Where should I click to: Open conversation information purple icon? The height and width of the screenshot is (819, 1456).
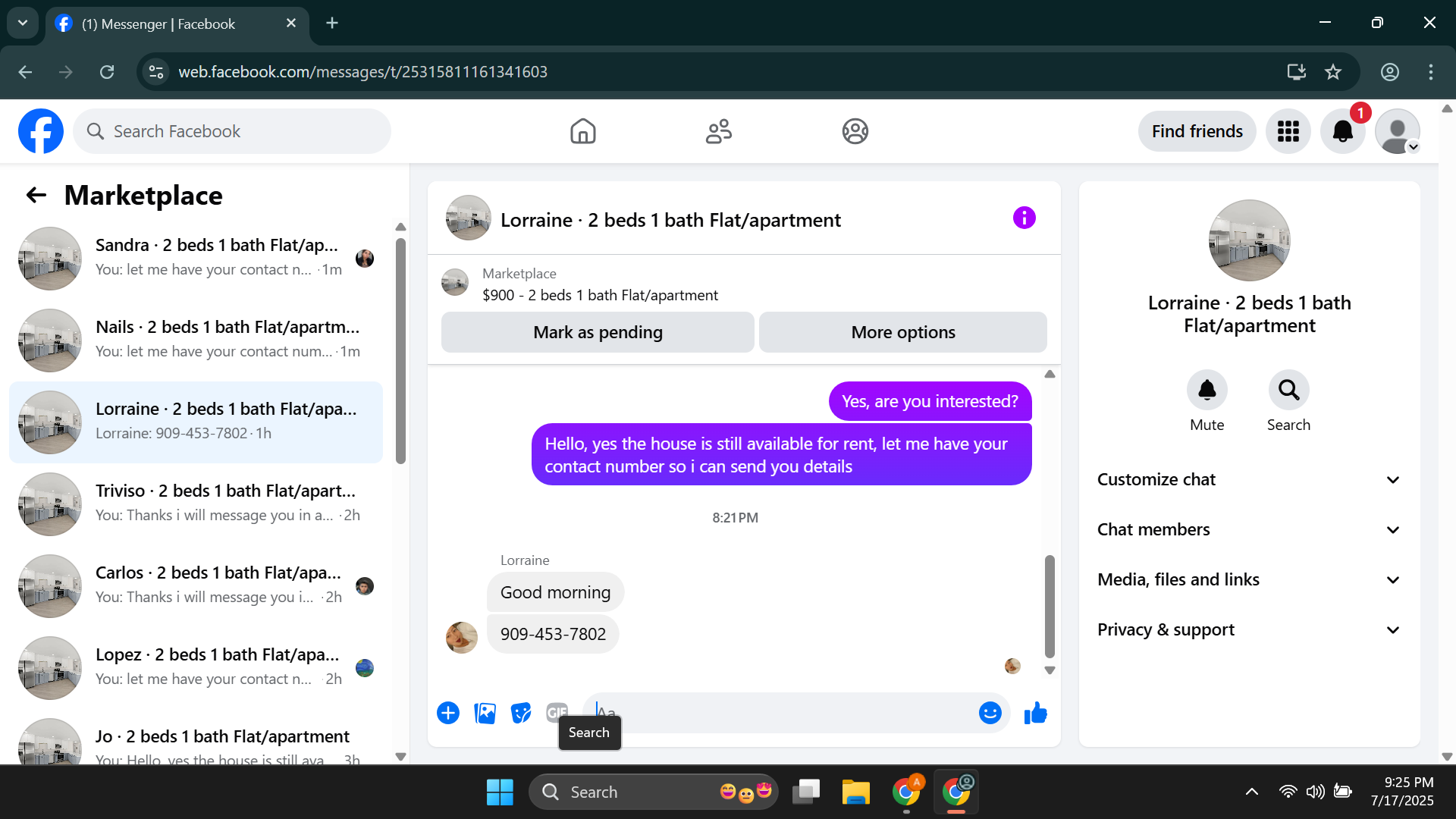point(1024,218)
